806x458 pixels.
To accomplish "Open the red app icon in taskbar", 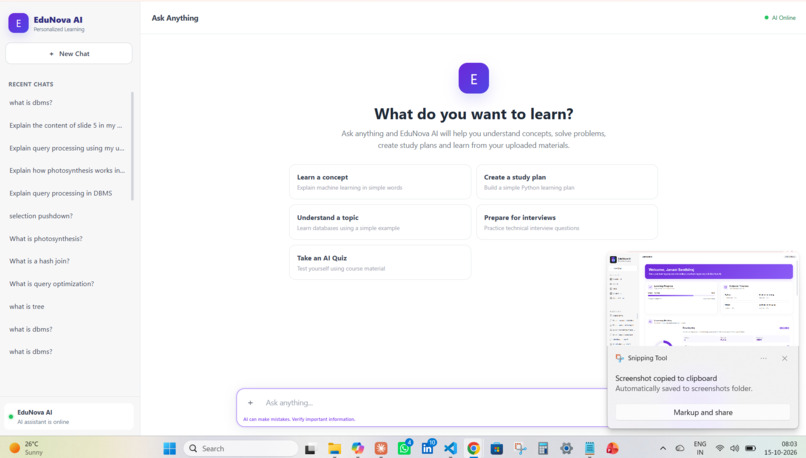I will click(612, 448).
